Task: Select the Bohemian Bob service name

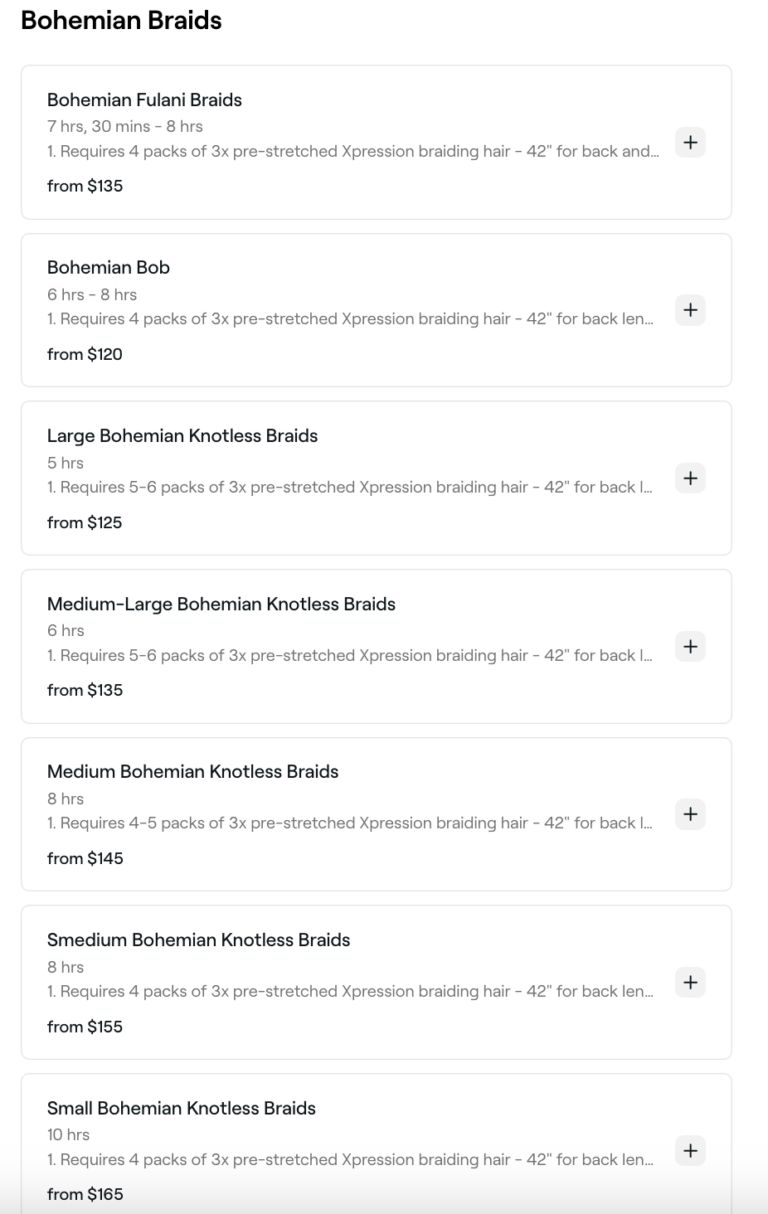Action: pos(108,268)
